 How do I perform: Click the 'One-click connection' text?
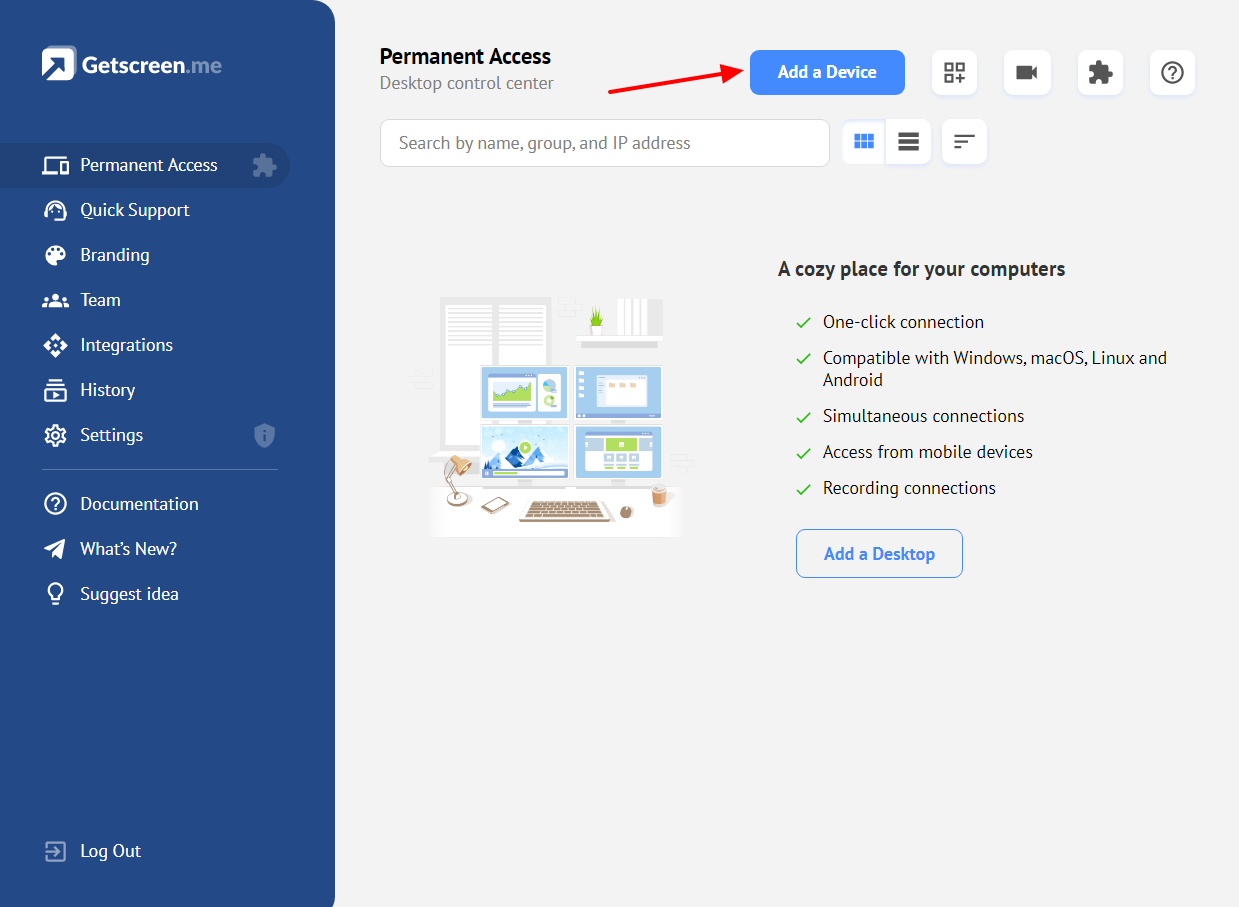coord(903,322)
